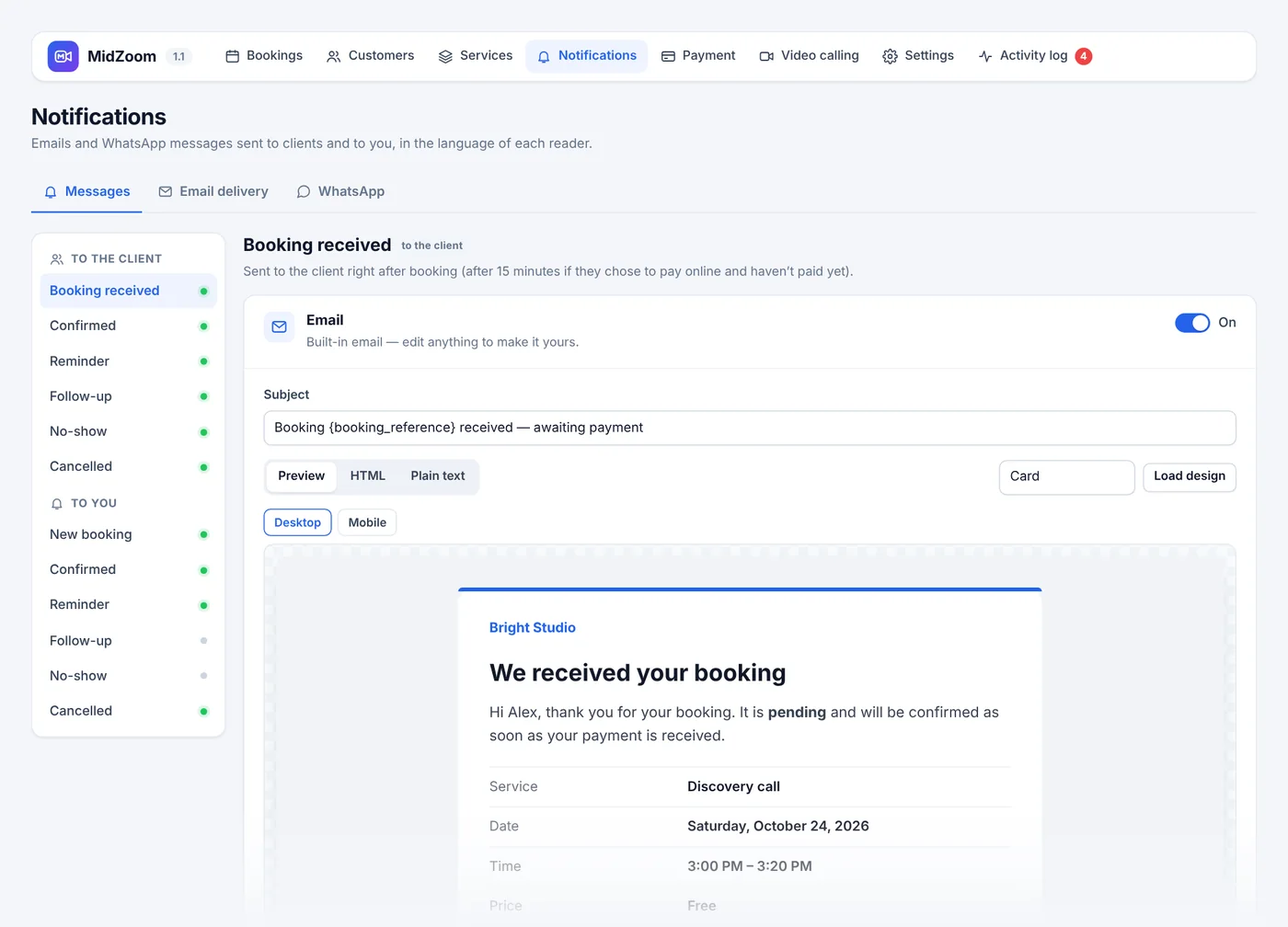
Task: Click the people icon beside Customers
Action: (x=334, y=56)
